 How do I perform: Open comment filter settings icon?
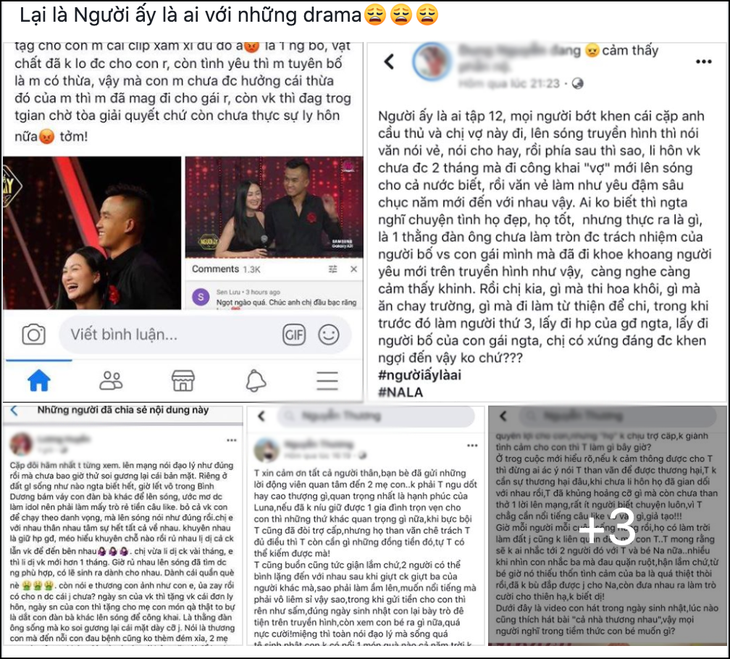coord(332,269)
